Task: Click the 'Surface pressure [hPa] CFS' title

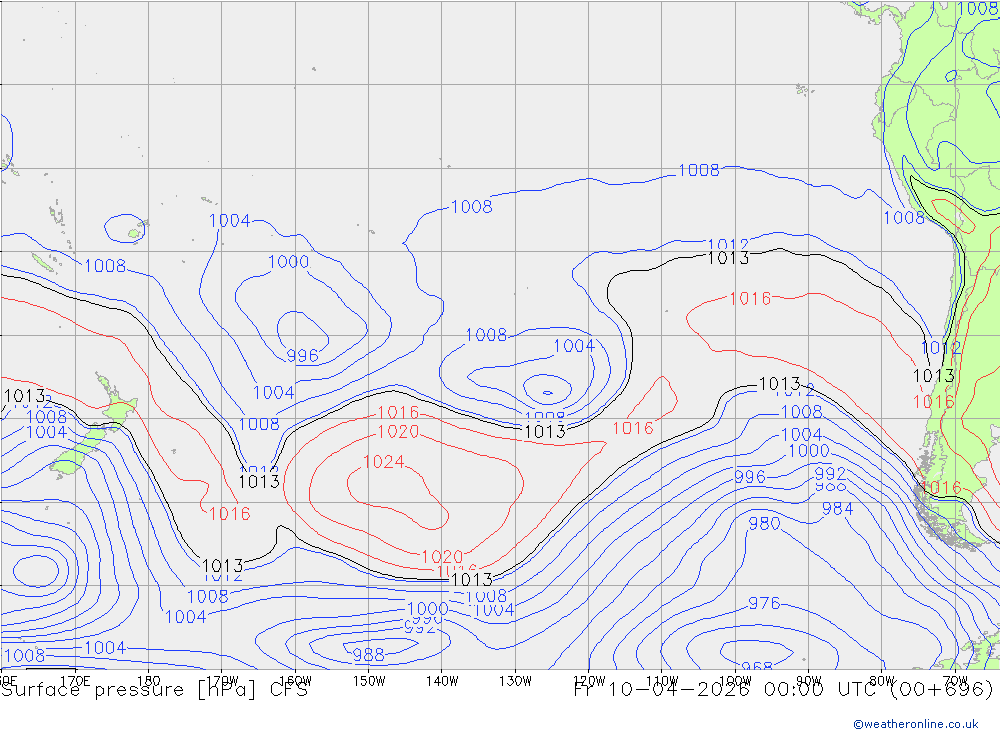Action: pyautogui.click(x=154, y=690)
